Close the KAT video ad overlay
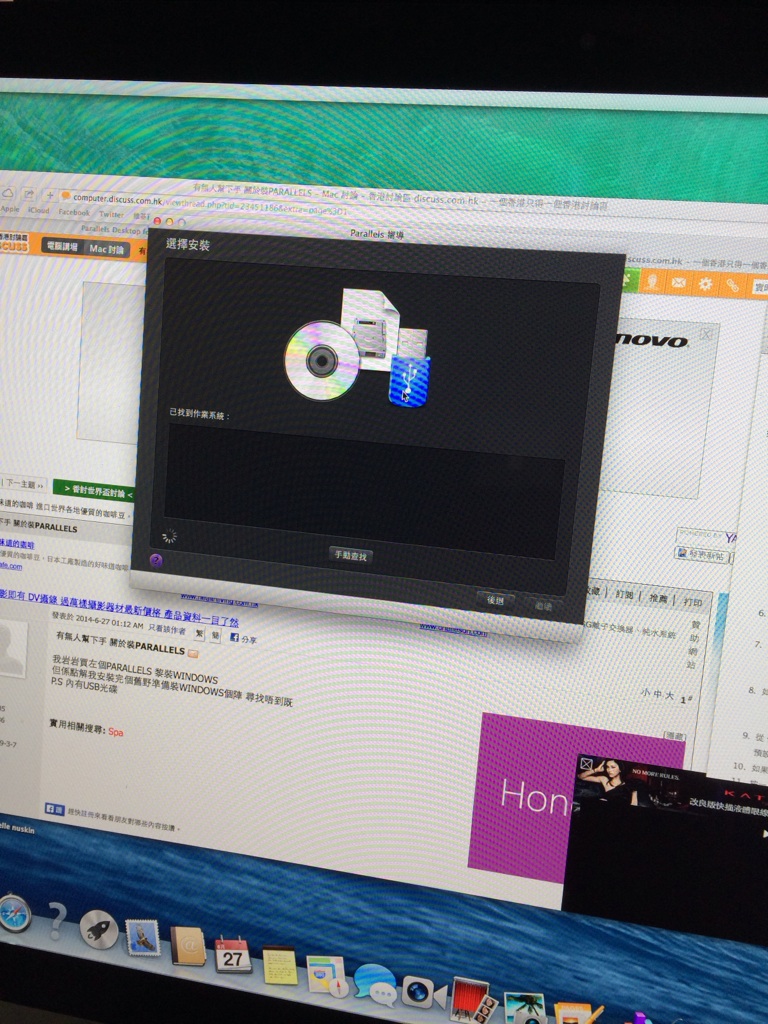This screenshot has width=768, height=1024. tap(586, 763)
